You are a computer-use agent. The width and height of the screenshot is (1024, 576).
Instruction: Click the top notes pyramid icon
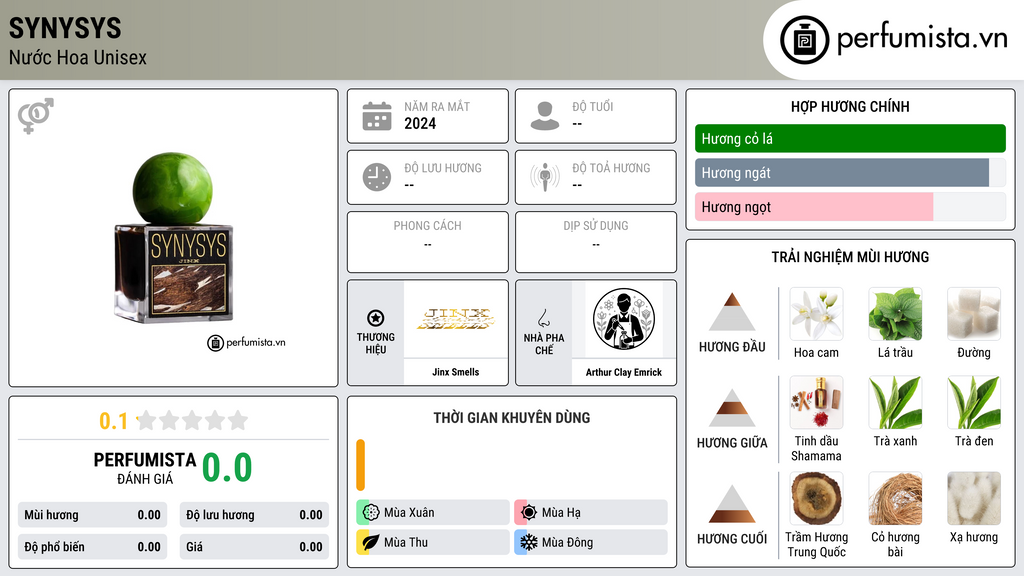click(732, 312)
